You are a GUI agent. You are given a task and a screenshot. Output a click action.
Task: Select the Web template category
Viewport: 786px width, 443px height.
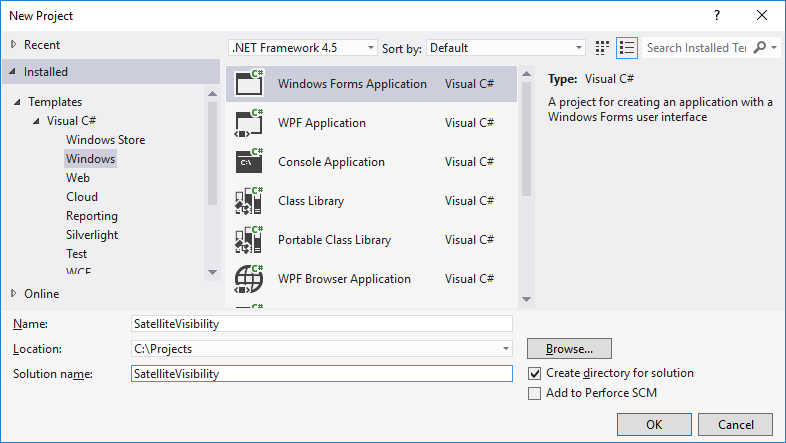(78, 178)
